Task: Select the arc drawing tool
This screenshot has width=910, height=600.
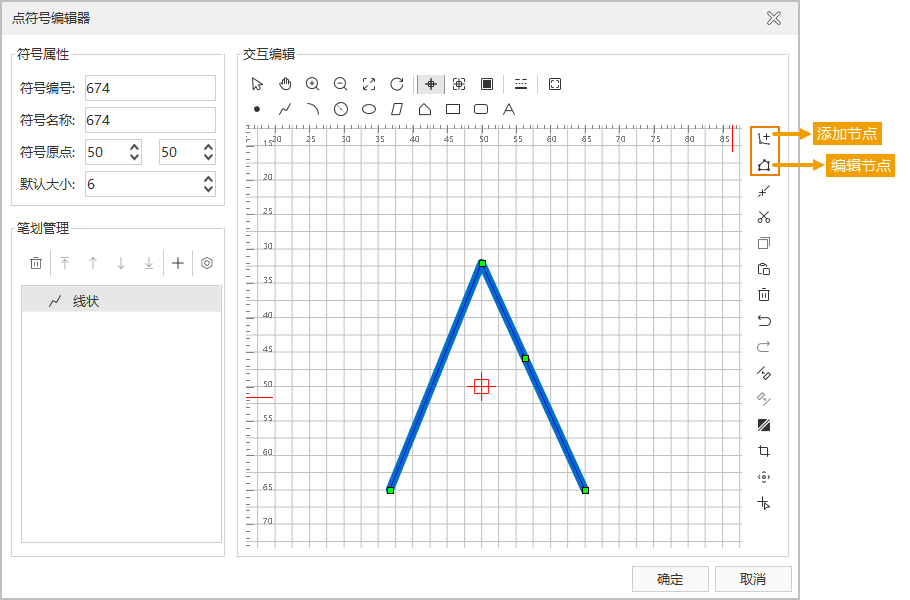Action: click(x=313, y=109)
